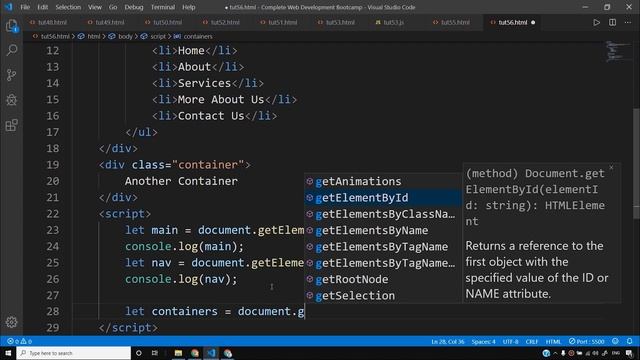Select getElementsByName suggestion

(x=384, y=230)
